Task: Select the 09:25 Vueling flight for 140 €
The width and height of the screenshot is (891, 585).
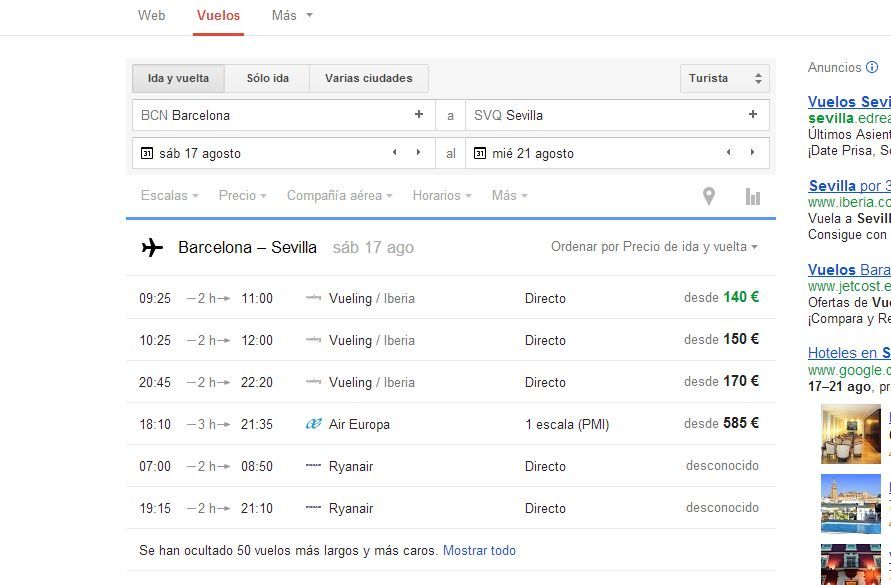Action: (x=451, y=297)
